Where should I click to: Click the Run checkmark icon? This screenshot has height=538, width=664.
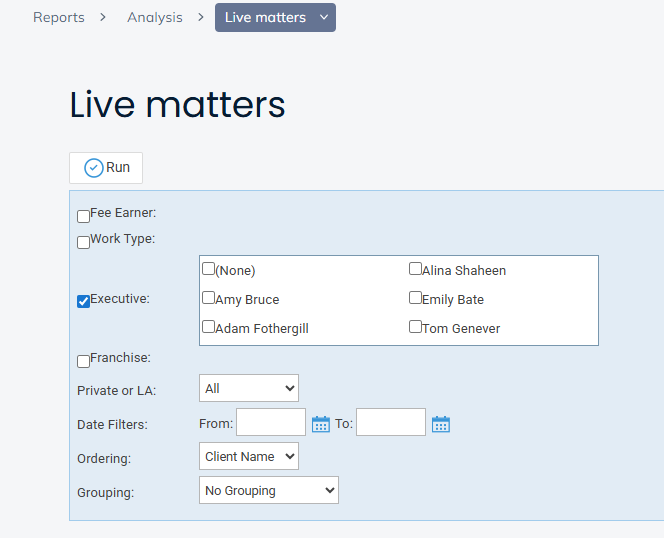tap(93, 168)
